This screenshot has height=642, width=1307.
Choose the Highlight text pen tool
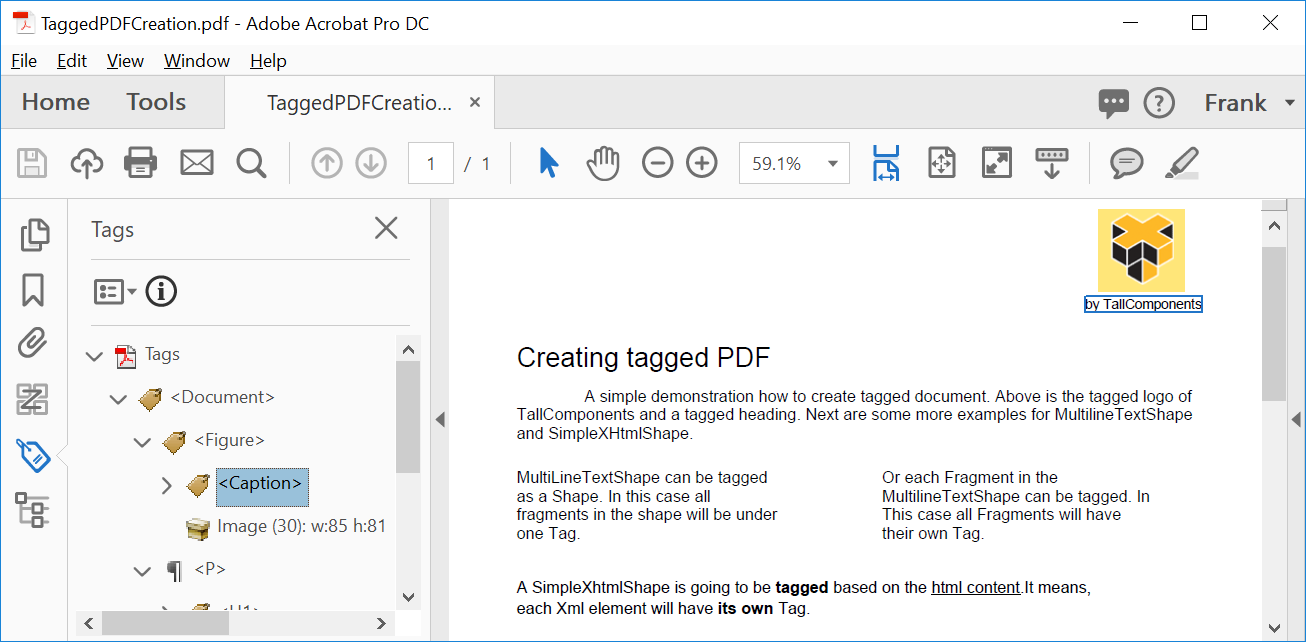pos(1182,163)
